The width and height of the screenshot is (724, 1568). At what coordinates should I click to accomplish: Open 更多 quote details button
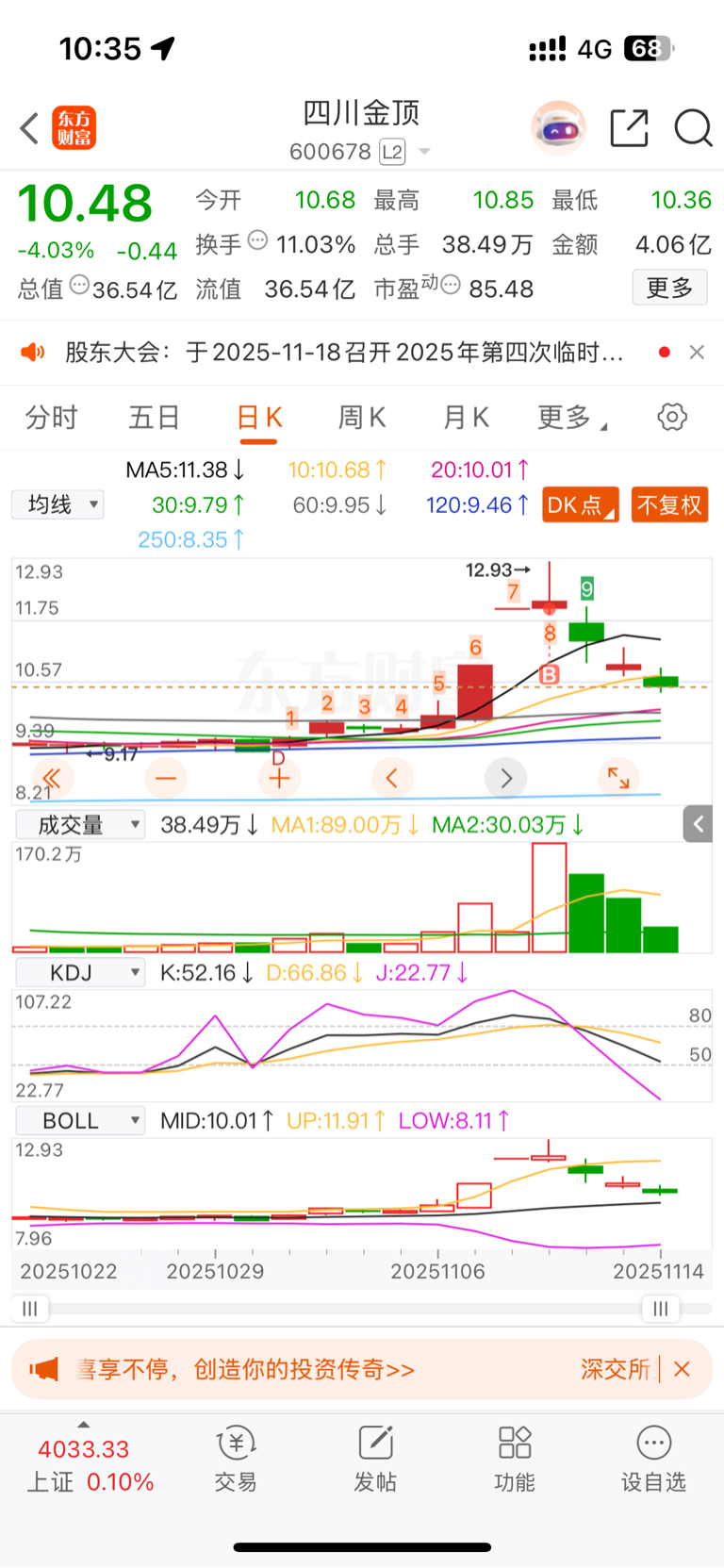coord(669,288)
